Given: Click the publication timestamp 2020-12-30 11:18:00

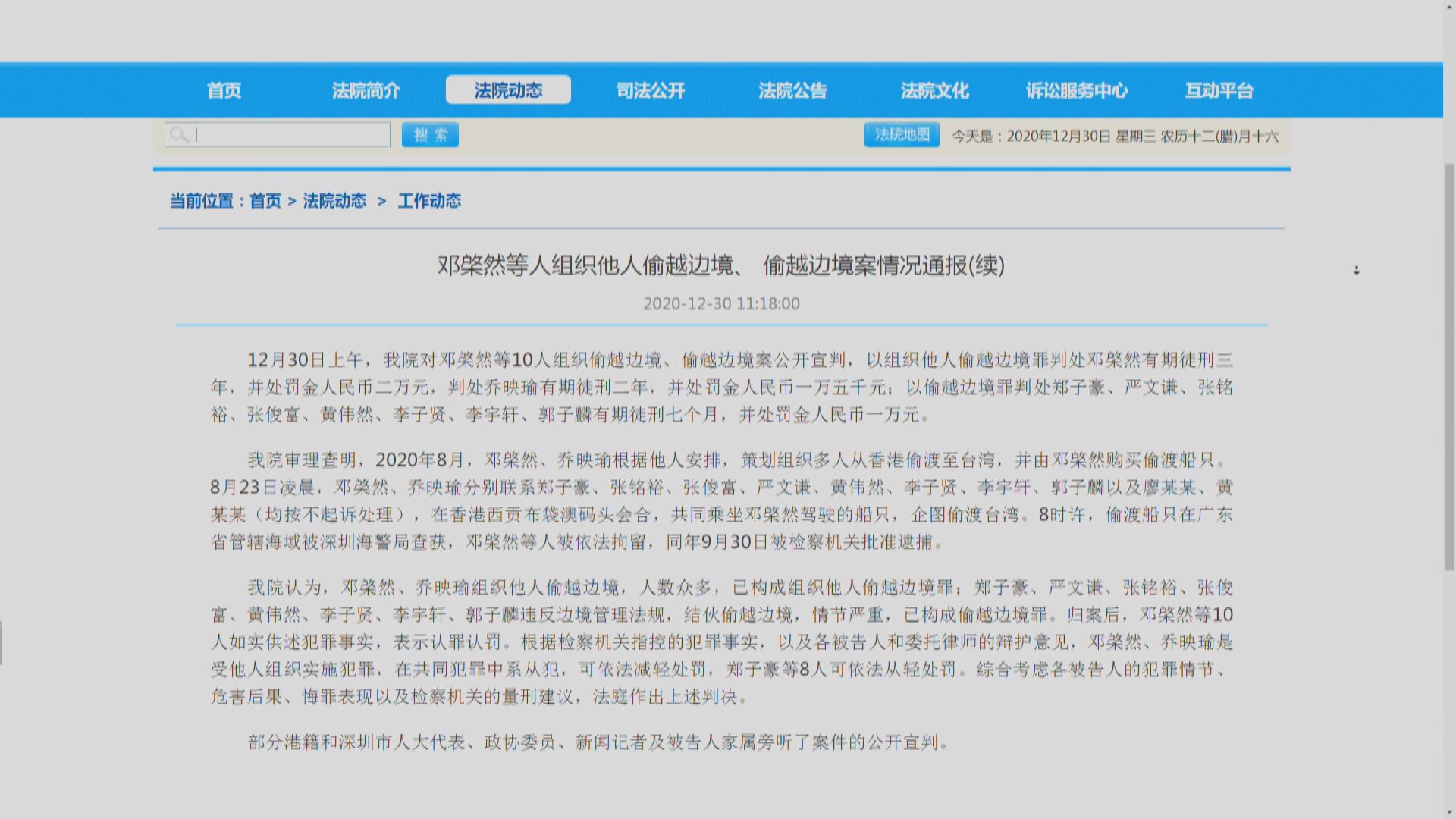Looking at the screenshot, I should click(x=721, y=303).
